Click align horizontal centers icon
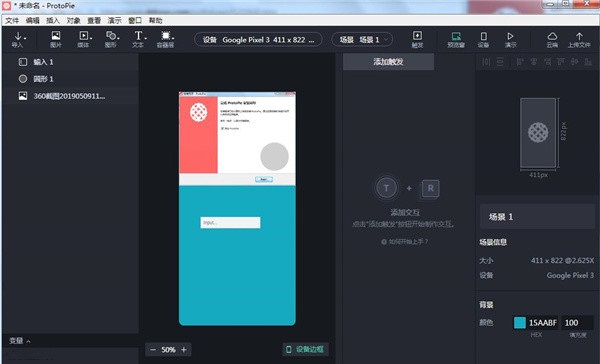This screenshot has width=600, height=364. (534, 62)
